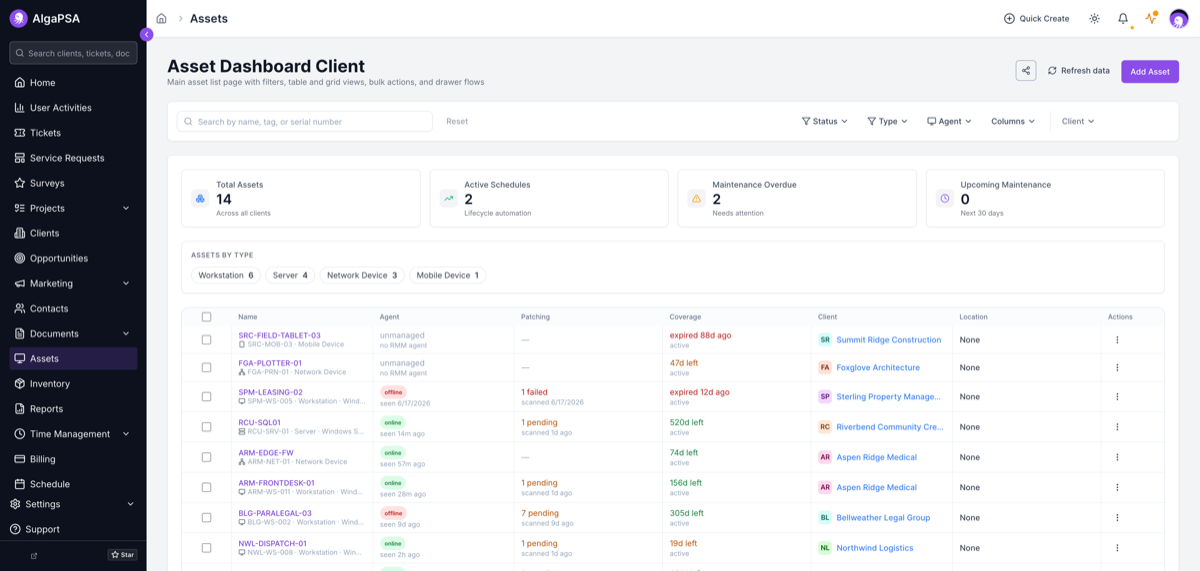
Task: Open Tickets in the sidebar
Action: (x=73, y=133)
